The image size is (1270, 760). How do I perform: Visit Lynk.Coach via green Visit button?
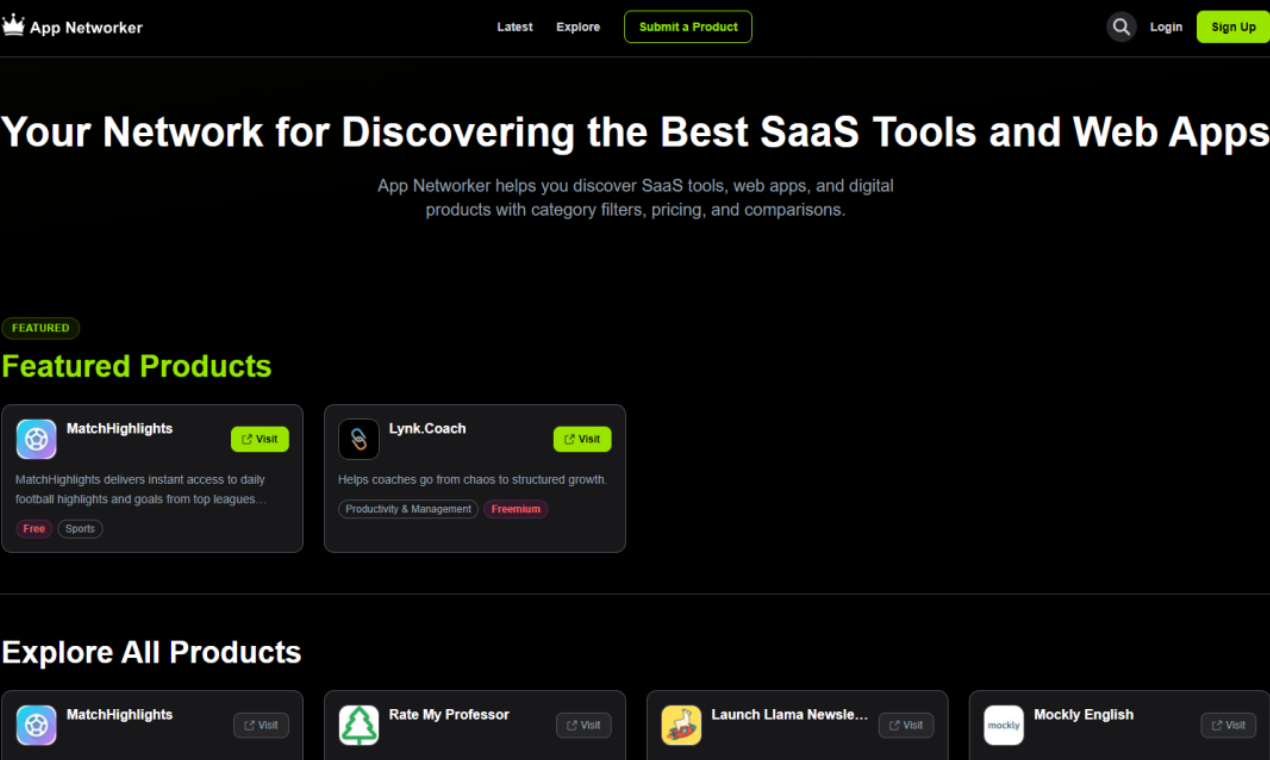tap(582, 439)
